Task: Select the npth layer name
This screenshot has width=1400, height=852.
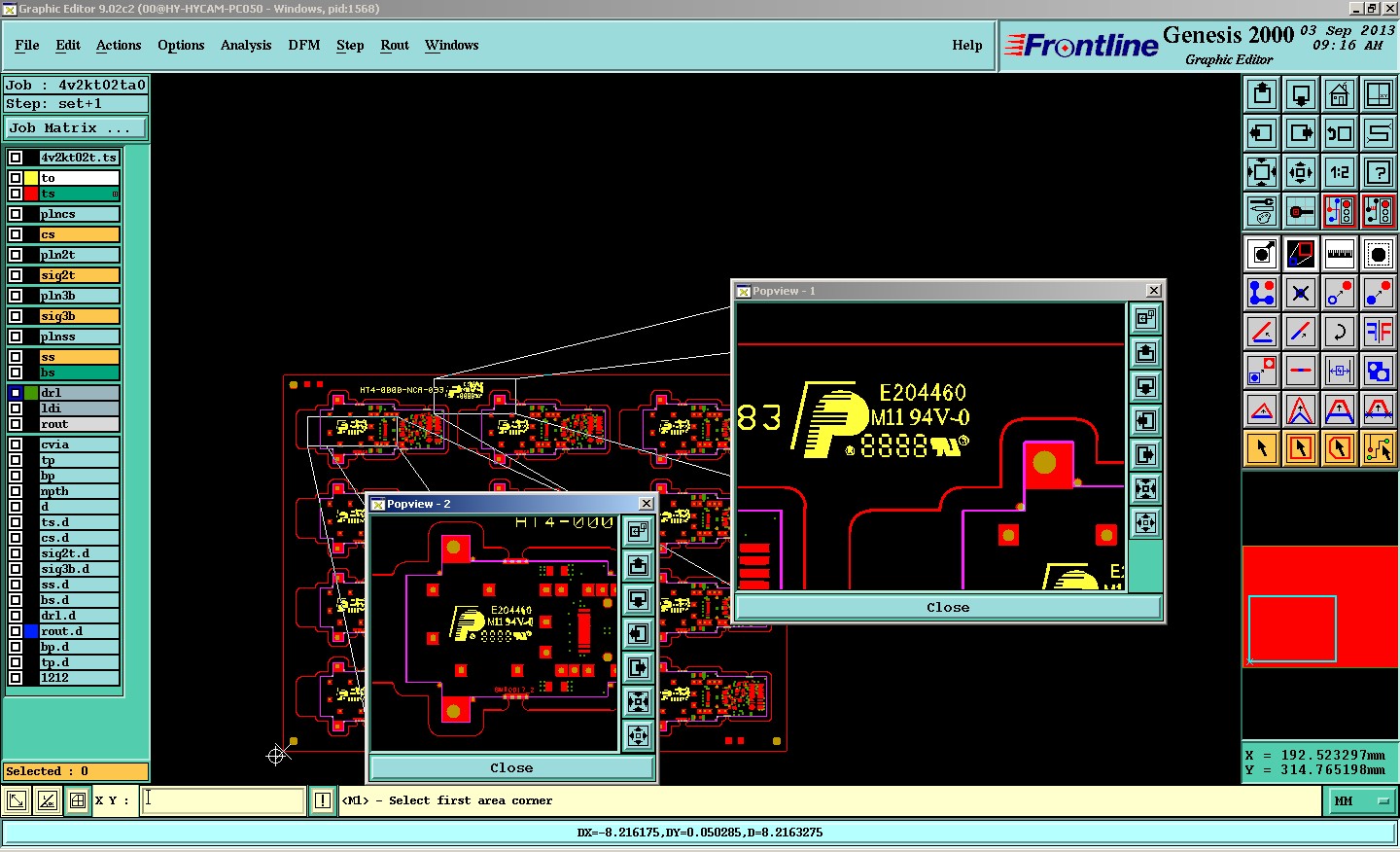Action: coord(79,491)
